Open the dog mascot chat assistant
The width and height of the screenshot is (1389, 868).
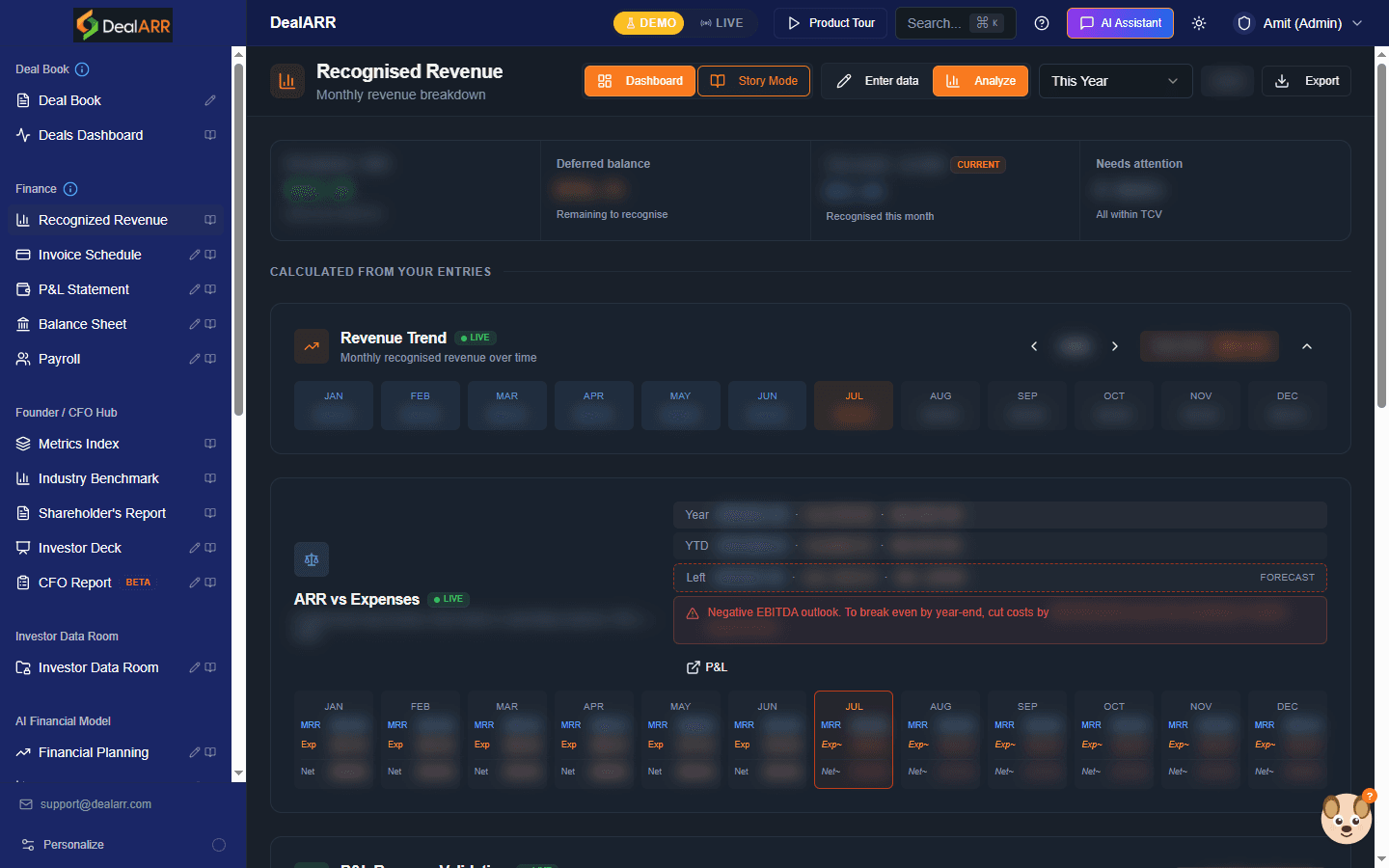1347,818
